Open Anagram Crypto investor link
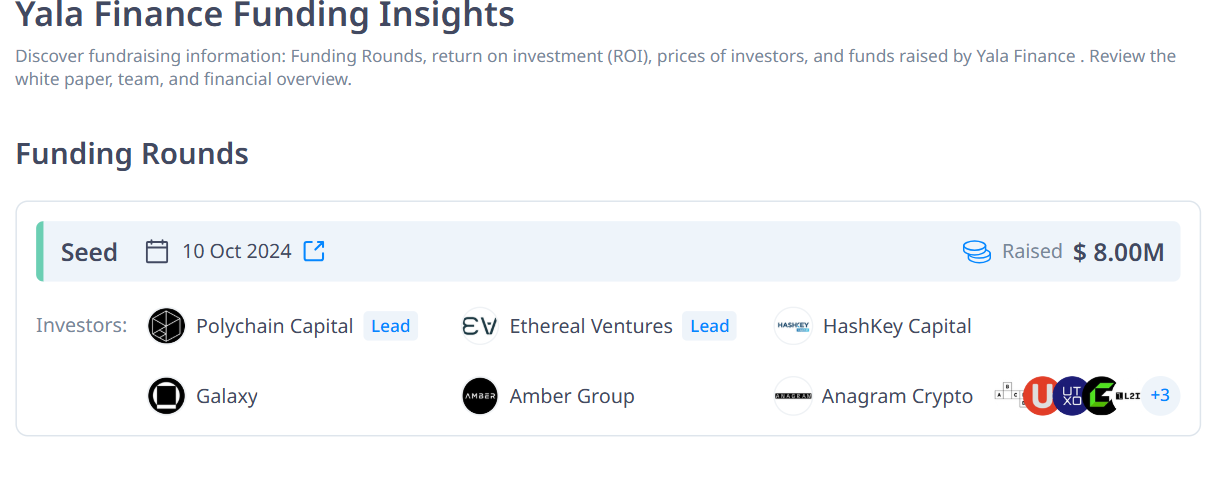The width and height of the screenshot is (1209, 497). pos(897,396)
